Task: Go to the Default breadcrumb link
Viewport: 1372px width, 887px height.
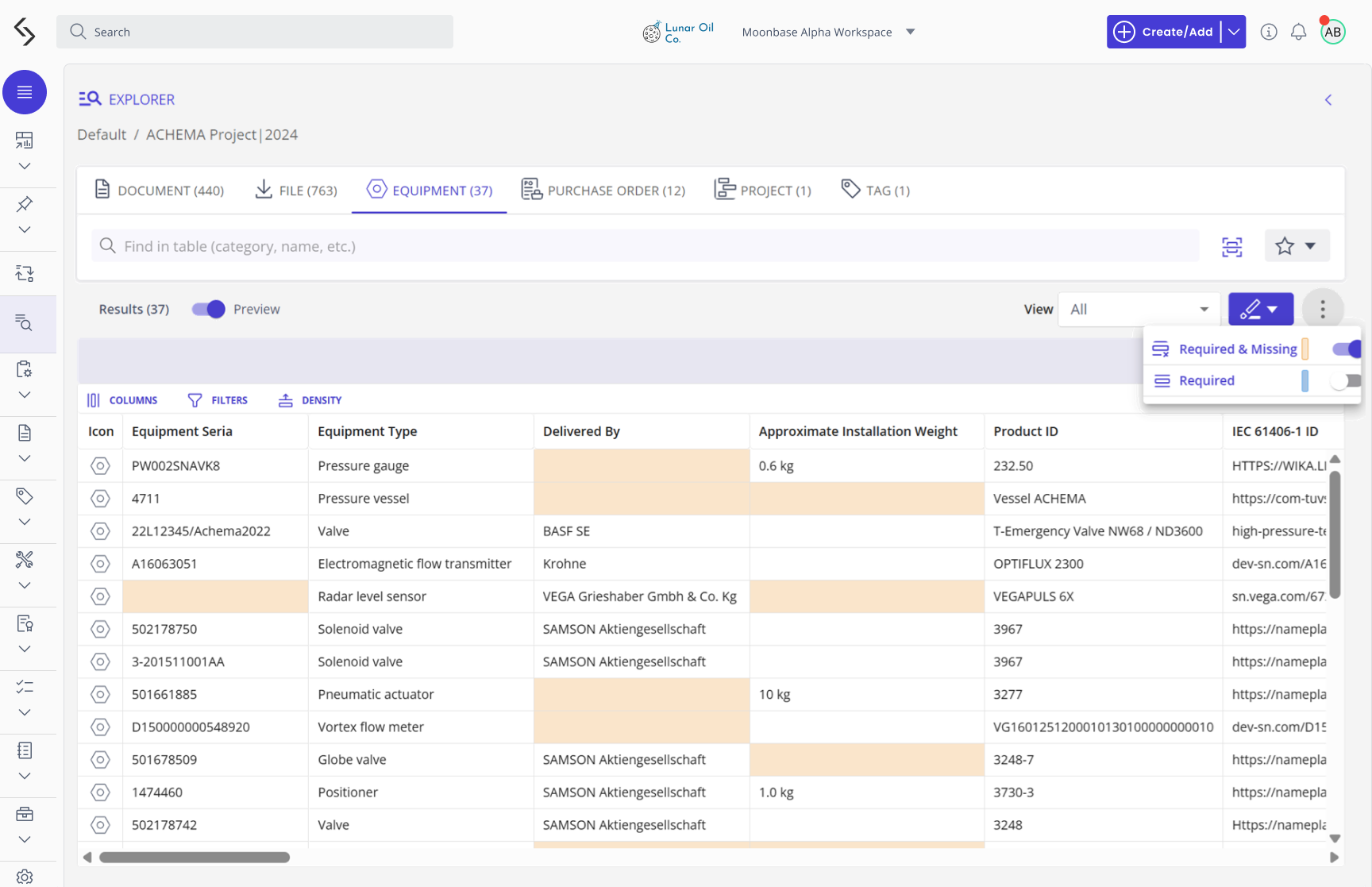Action: pos(102,135)
